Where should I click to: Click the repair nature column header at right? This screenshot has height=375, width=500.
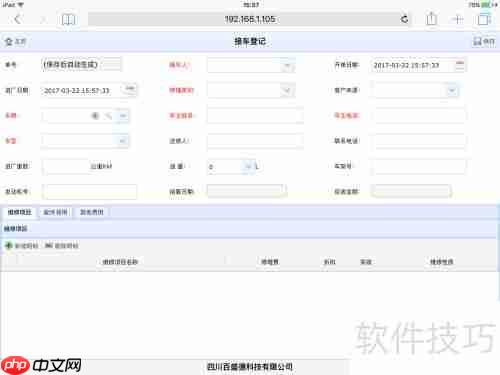(x=441, y=262)
